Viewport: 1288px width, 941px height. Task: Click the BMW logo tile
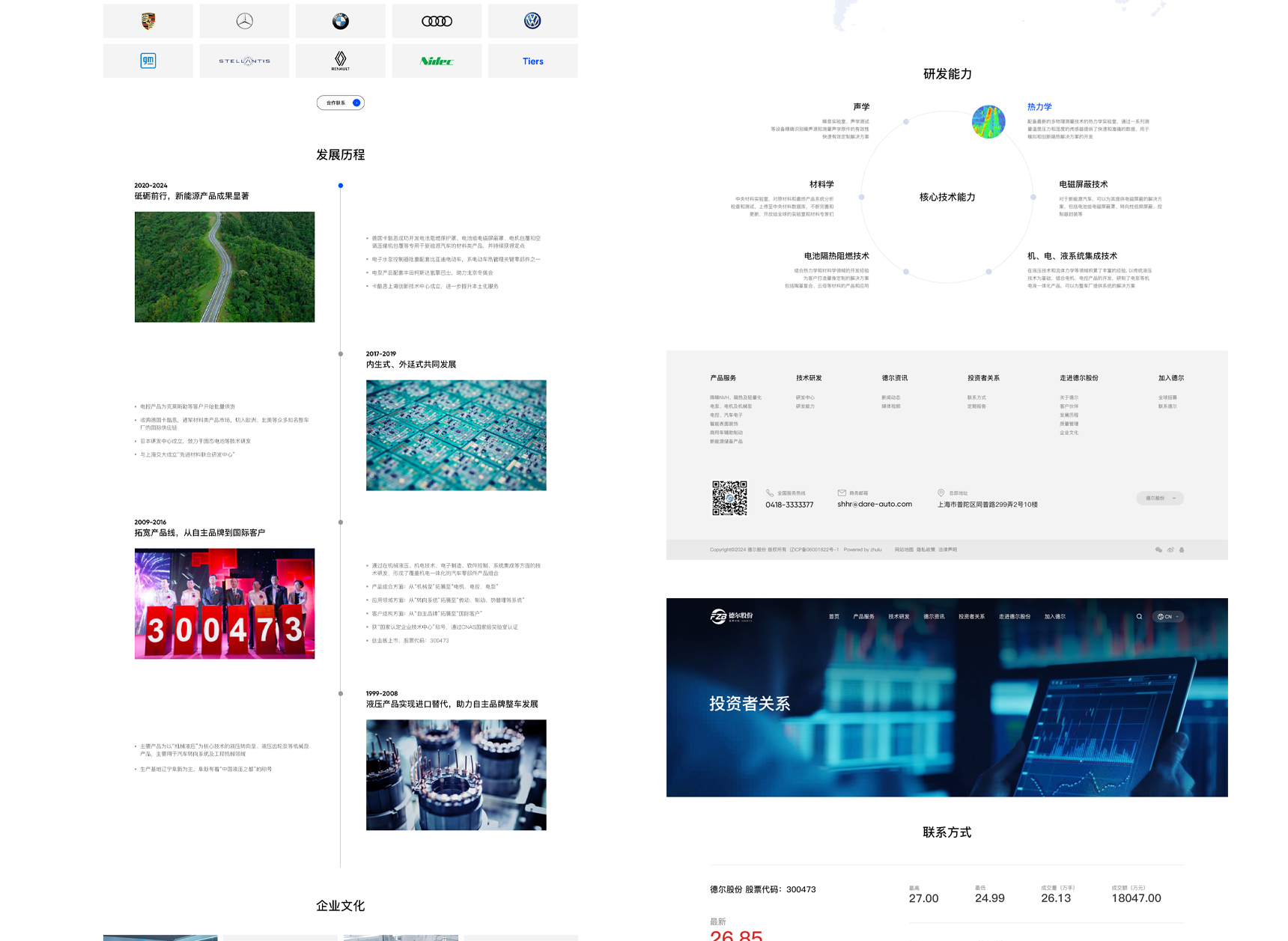tap(341, 21)
